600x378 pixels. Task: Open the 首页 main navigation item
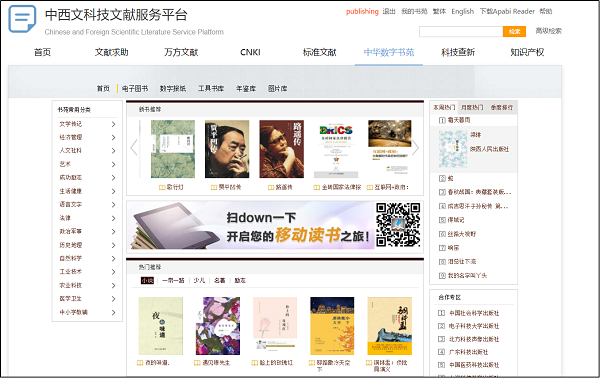(x=42, y=52)
